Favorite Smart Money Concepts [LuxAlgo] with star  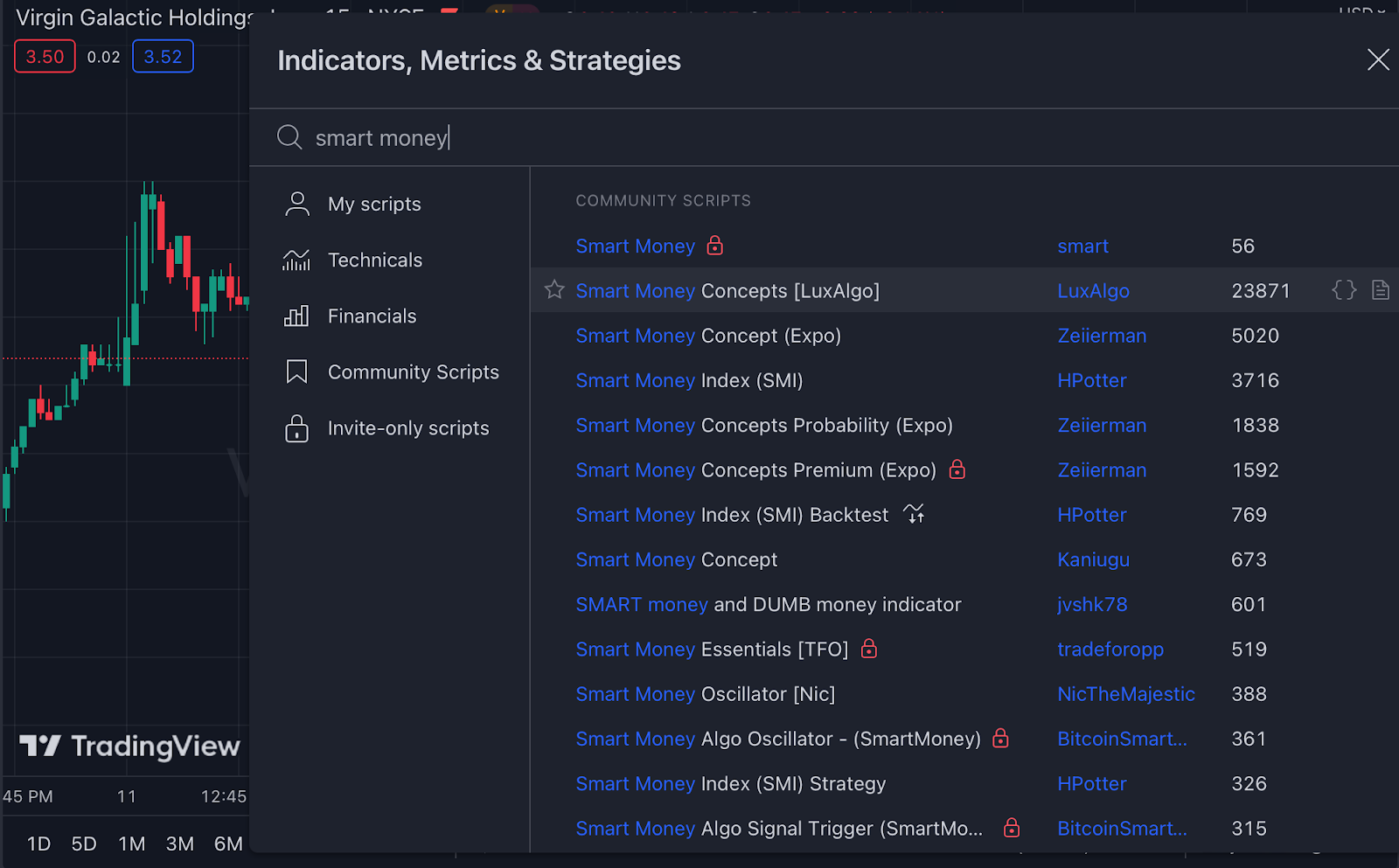553,289
